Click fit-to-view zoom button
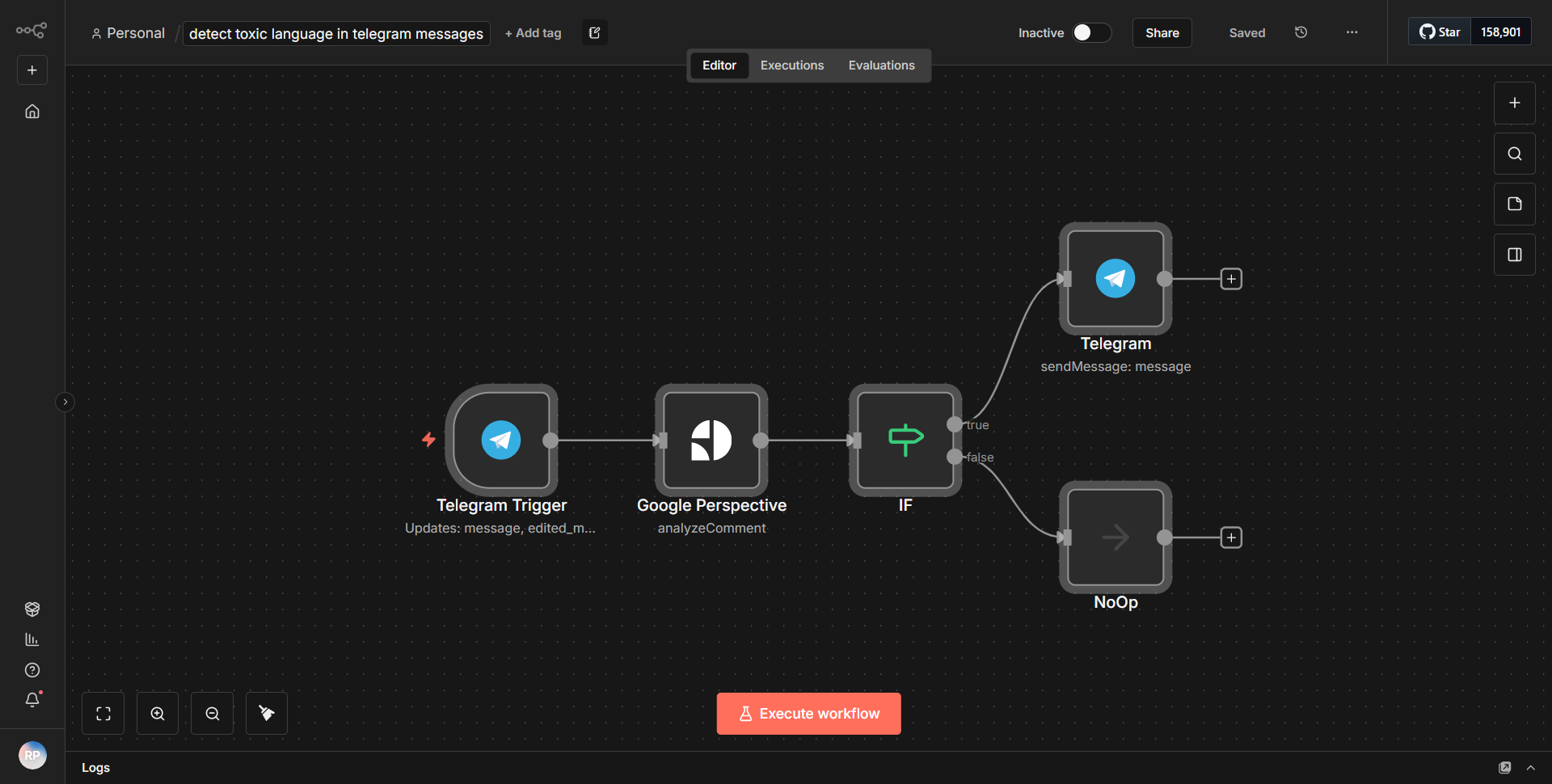 (x=103, y=714)
